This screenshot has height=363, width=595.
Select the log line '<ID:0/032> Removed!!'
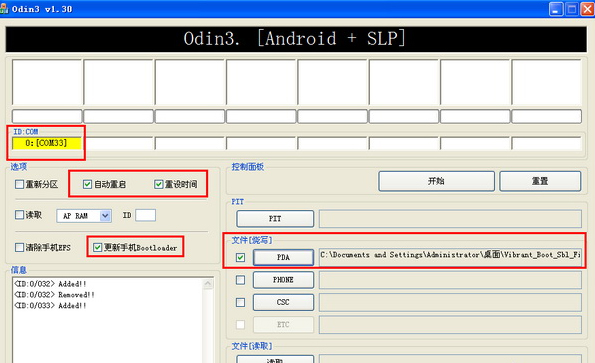[x=54, y=295]
